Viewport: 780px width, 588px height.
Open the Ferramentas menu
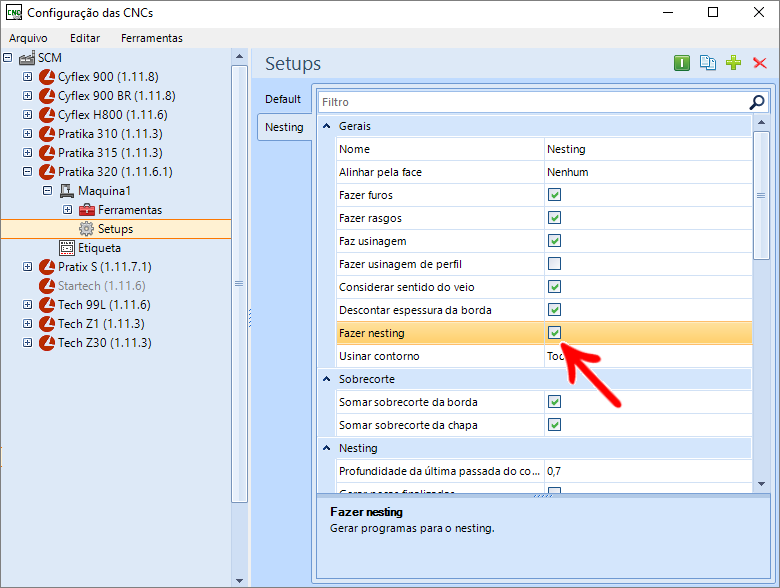151,38
